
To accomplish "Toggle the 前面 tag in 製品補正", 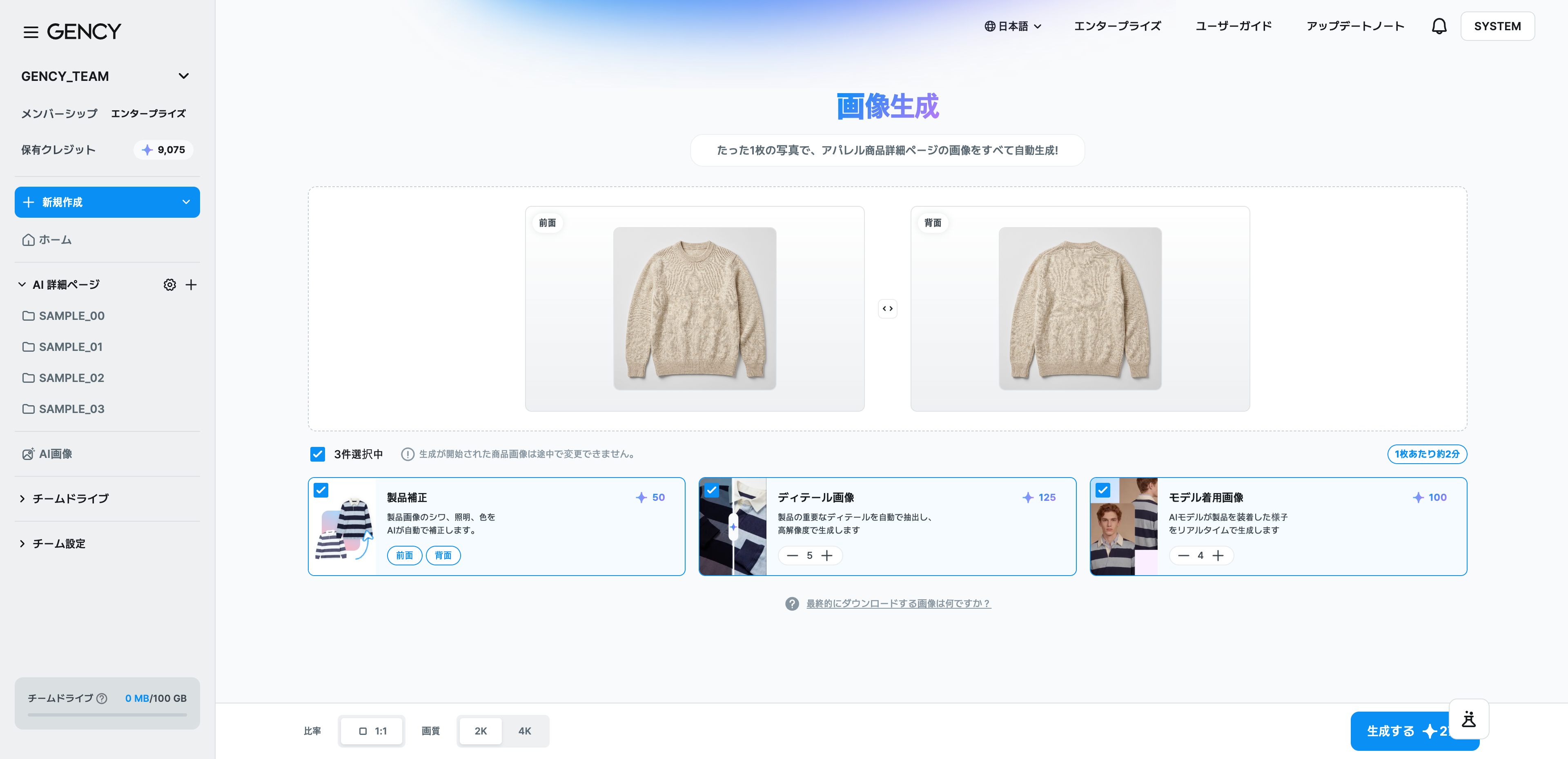I will tap(404, 556).
